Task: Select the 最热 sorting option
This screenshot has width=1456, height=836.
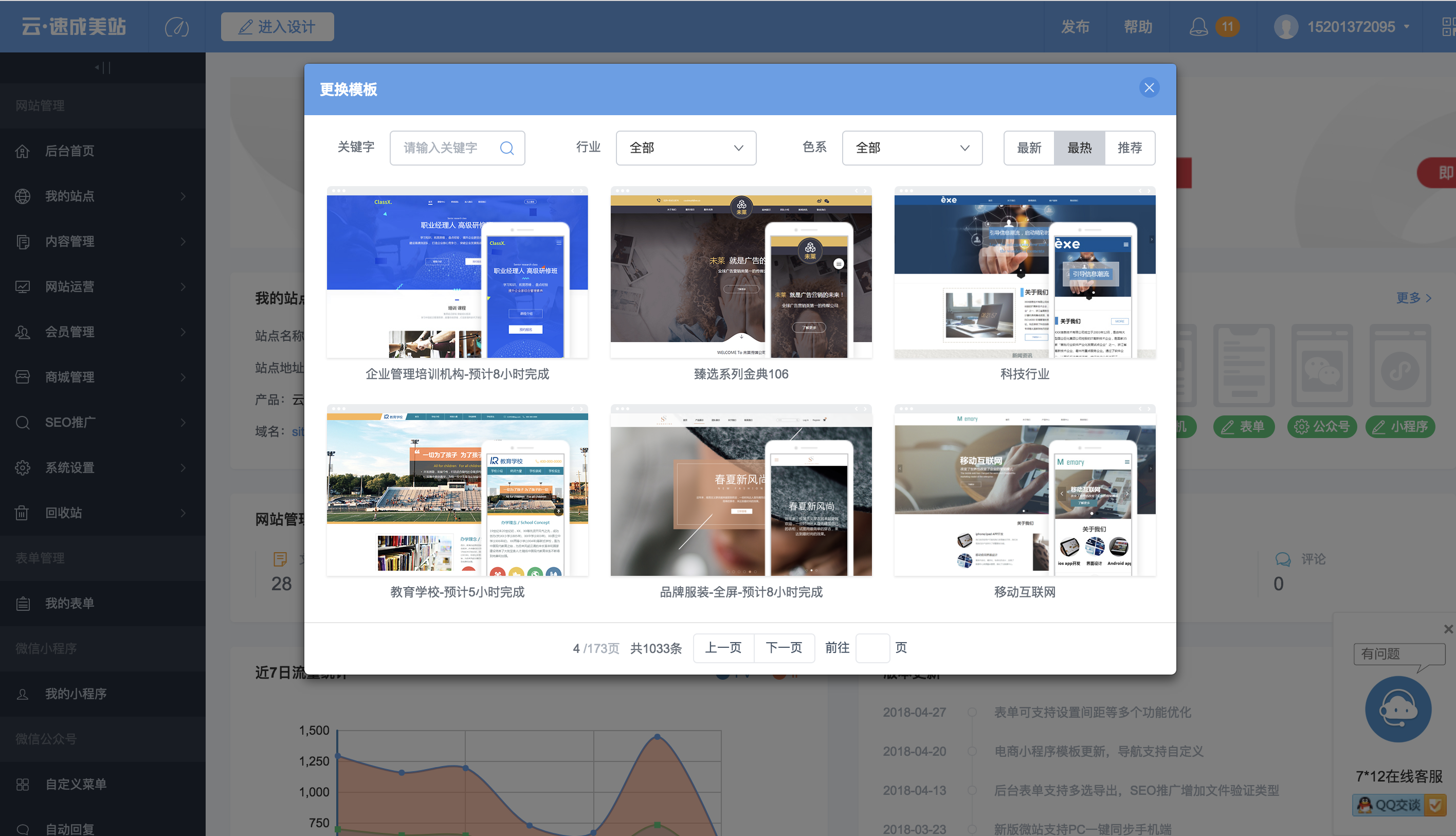Action: (x=1079, y=148)
